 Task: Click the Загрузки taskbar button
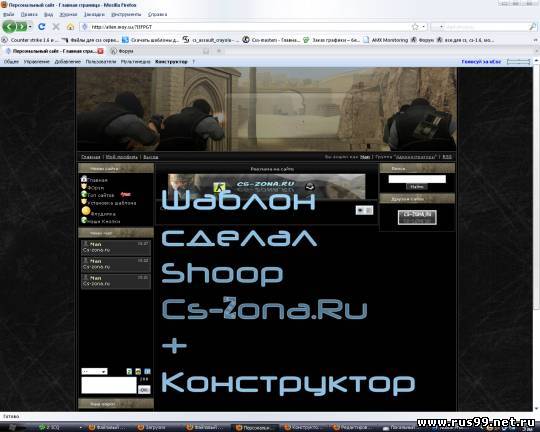[x=157, y=428]
